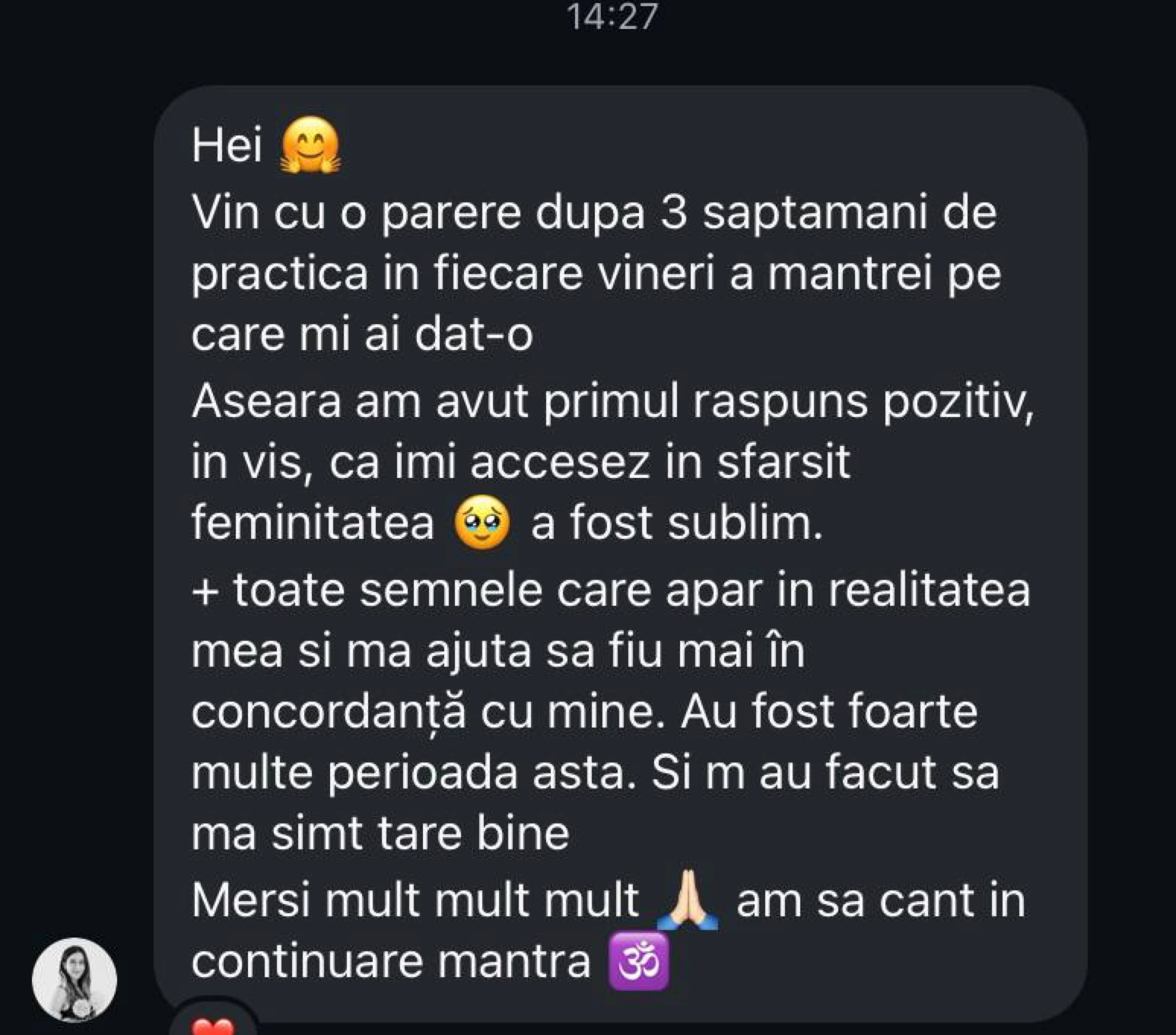Screen dimensions: 1176x1035
Task: Click the line starting "Aseara am avut primul"
Action: pos(613,402)
